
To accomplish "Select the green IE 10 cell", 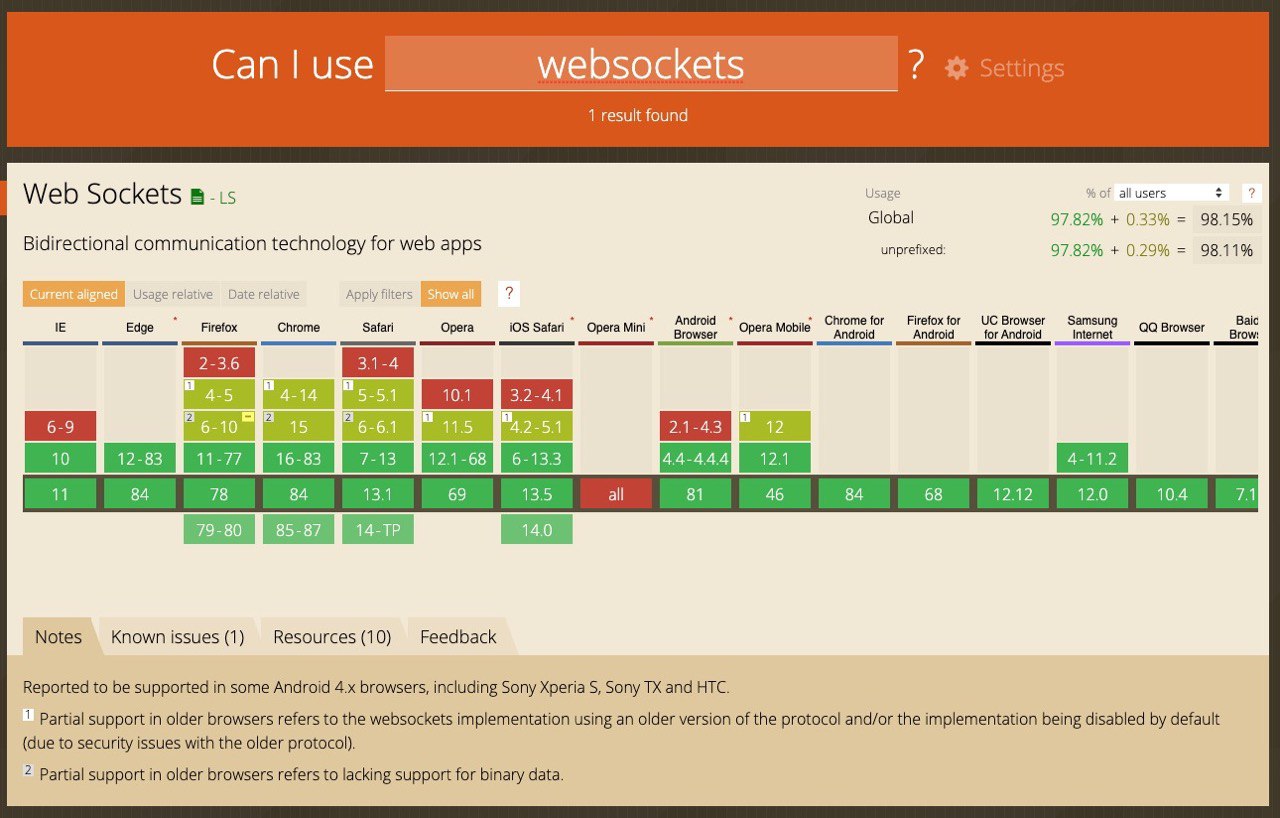I will (x=61, y=458).
